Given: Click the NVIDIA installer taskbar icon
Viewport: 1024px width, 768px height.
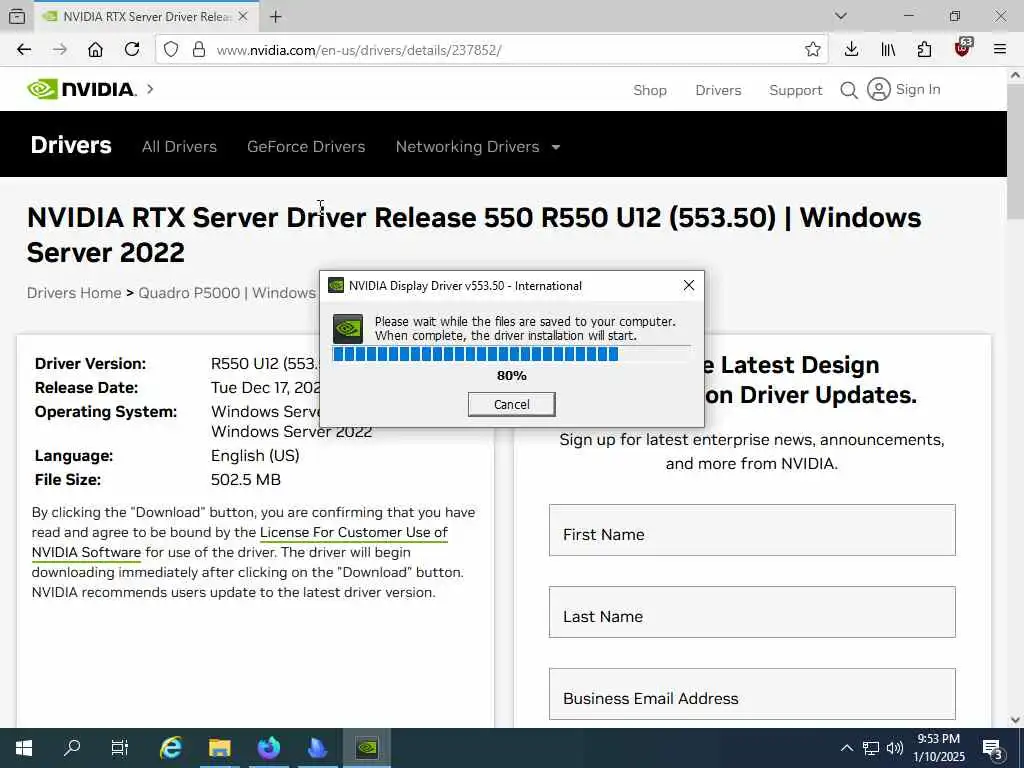Looking at the screenshot, I should coord(366,748).
